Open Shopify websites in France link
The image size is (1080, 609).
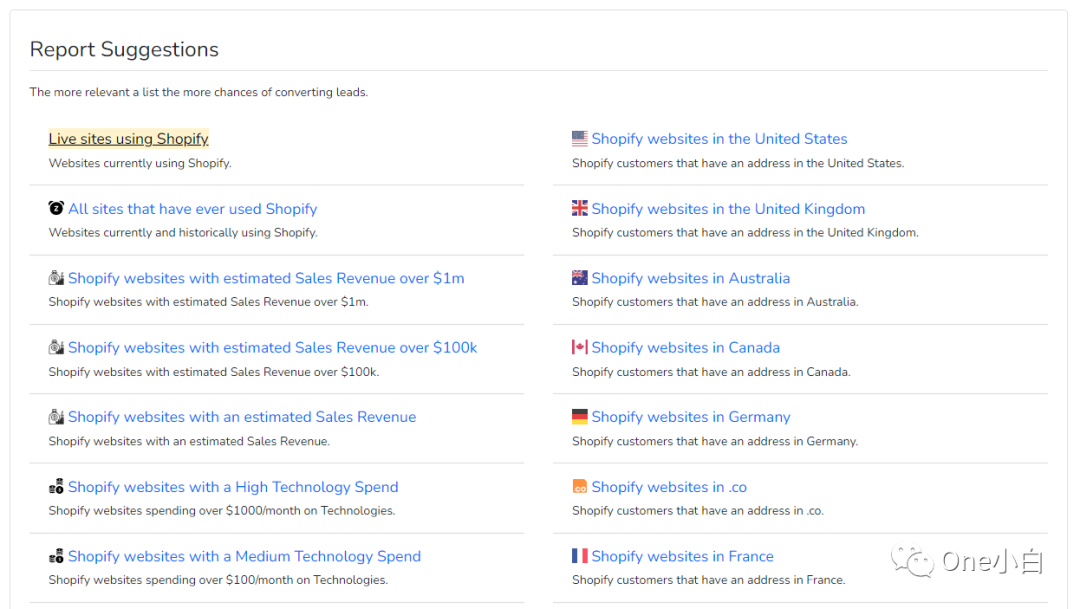[x=682, y=556]
